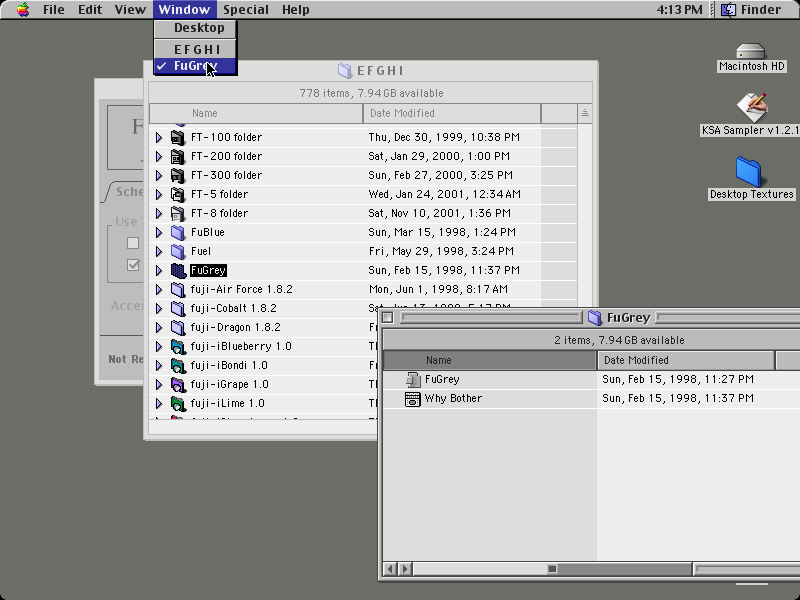Screen dimensions: 800x600
Task: Expand the fuji-Dragon 1.8.2 disclosure triangle
Action: (159, 328)
